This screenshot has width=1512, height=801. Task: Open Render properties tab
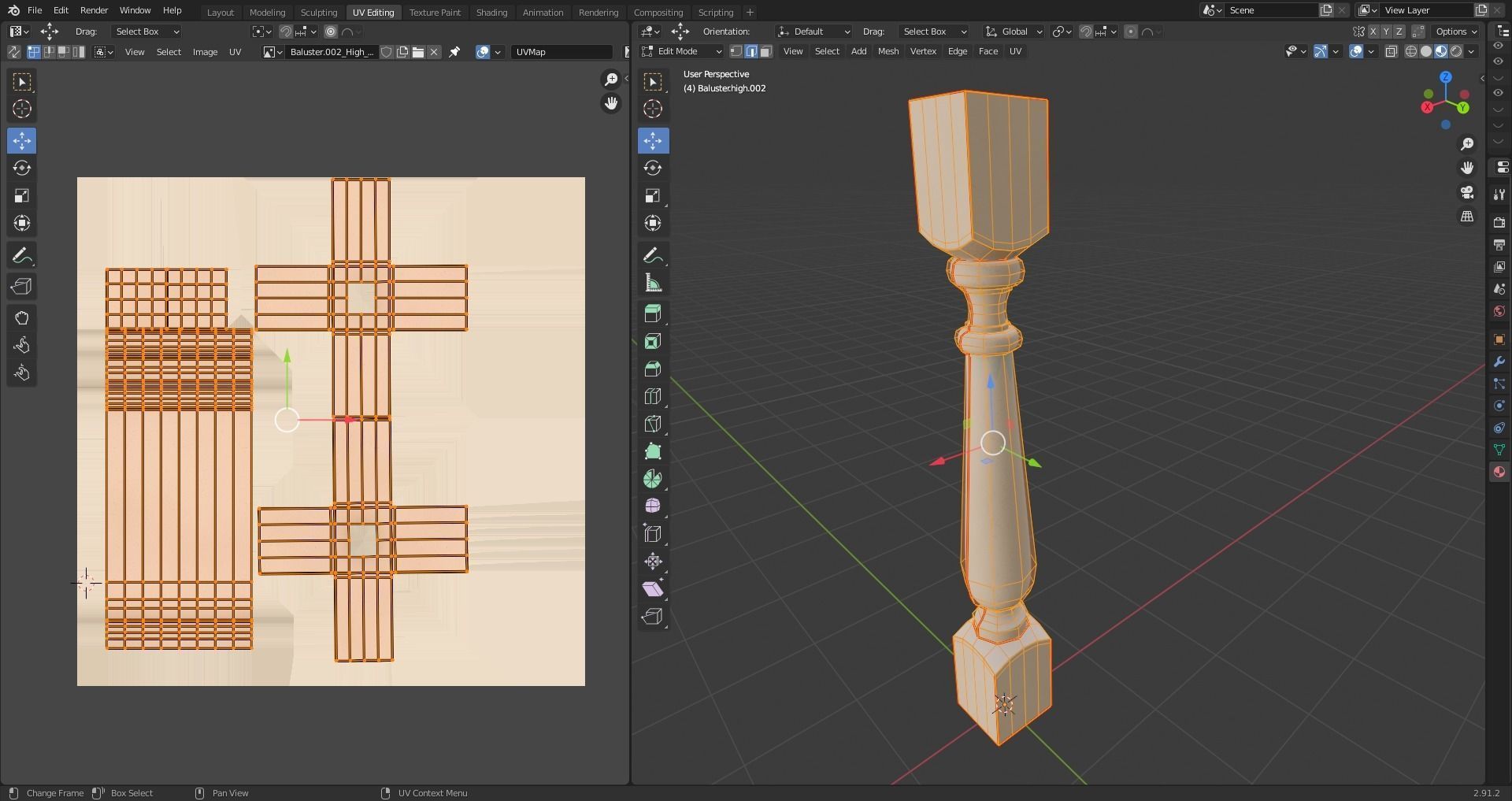(x=1499, y=223)
